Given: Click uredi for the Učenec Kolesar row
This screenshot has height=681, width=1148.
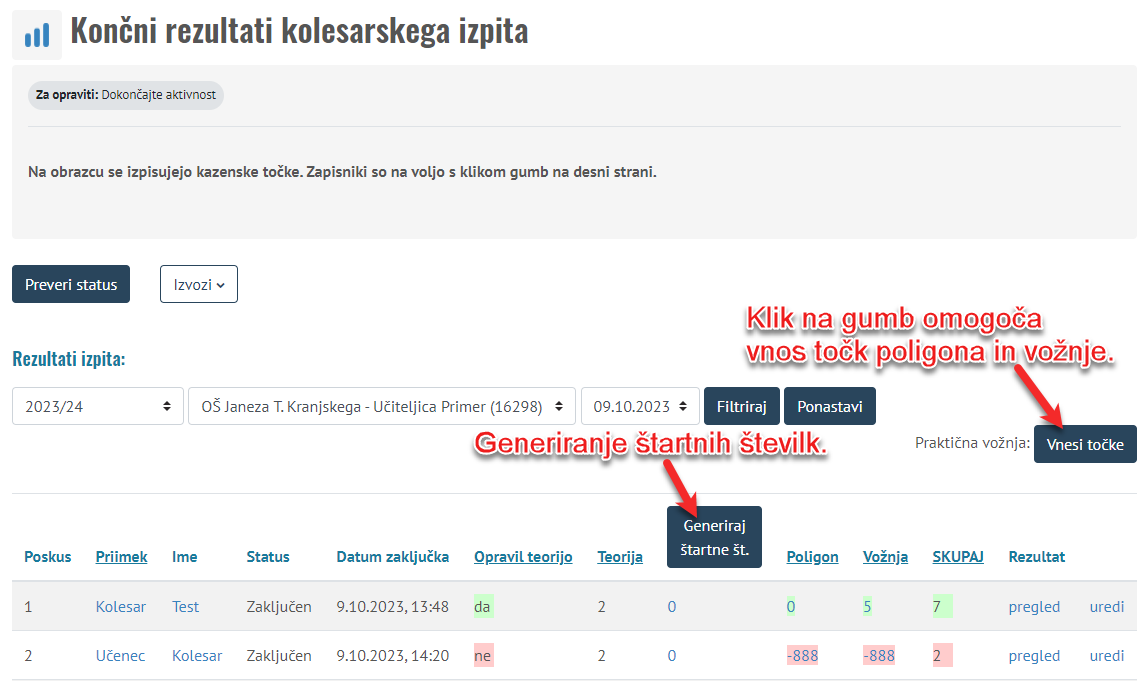Looking at the screenshot, I should [x=1106, y=656].
